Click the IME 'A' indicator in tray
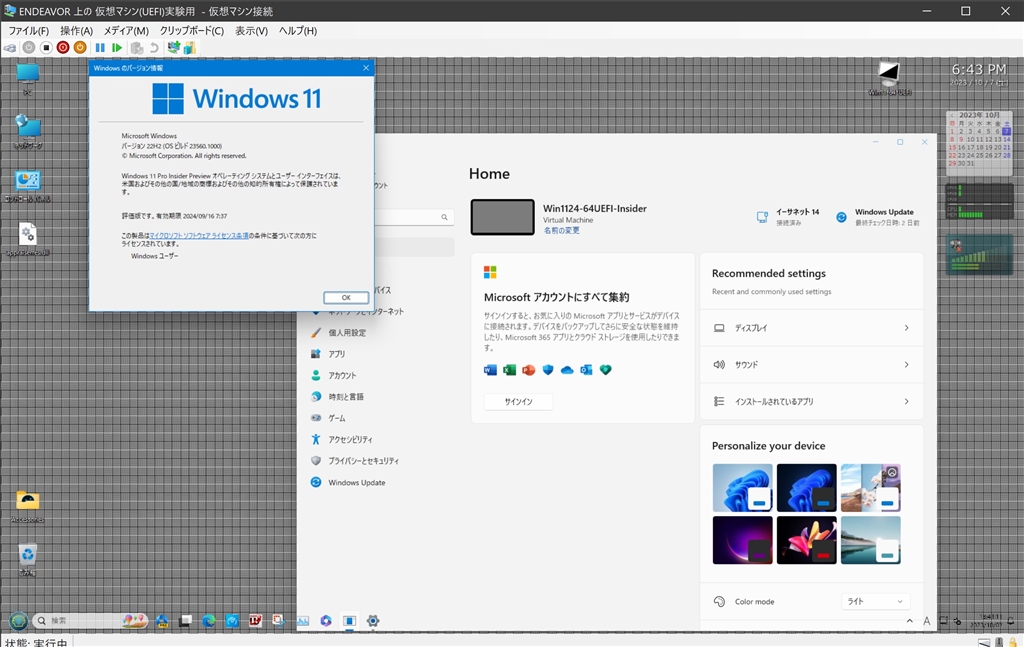The image size is (1024, 647). (x=926, y=621)
